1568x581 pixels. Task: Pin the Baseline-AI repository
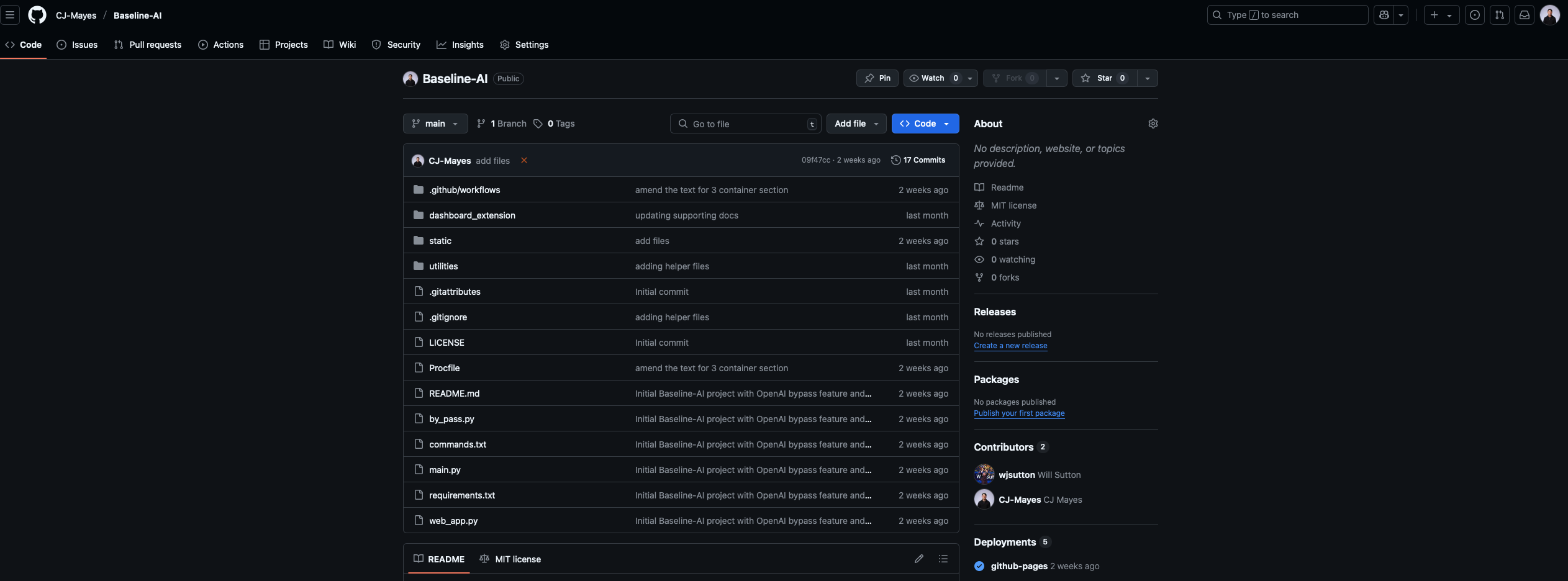click(877, 78)
